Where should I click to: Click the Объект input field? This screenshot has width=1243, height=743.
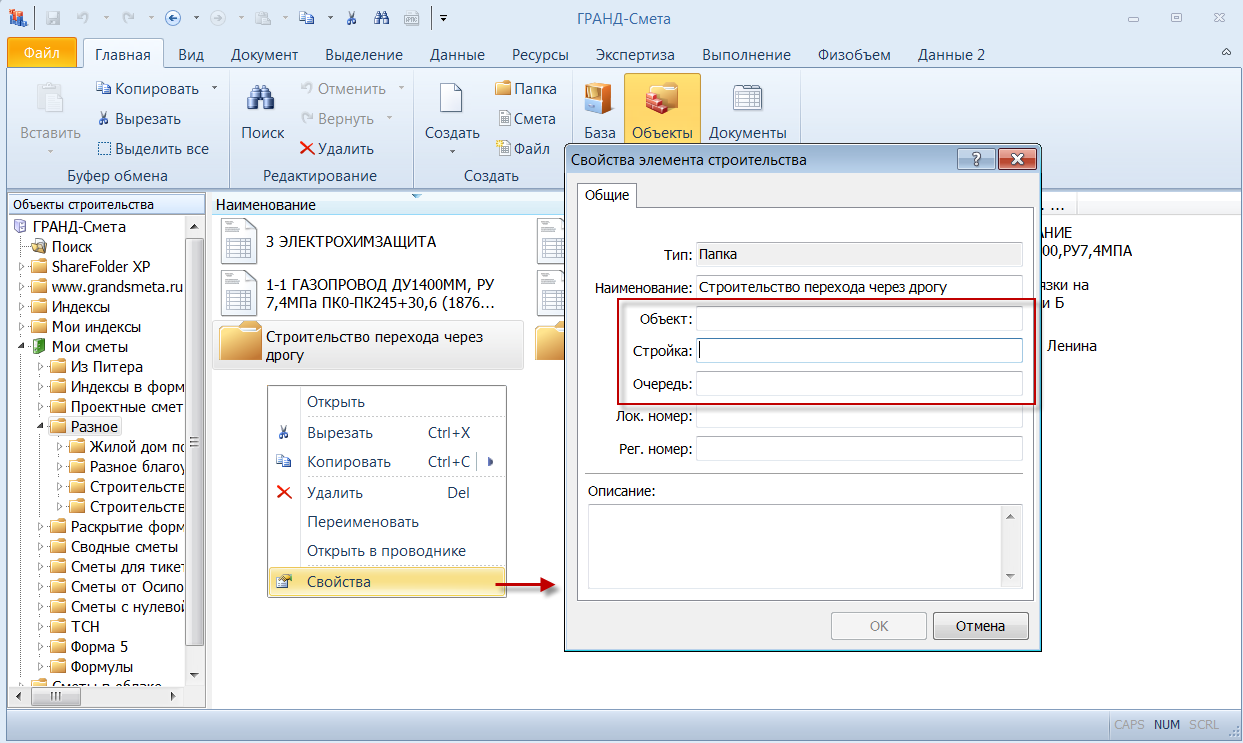(x=858, y=319)
